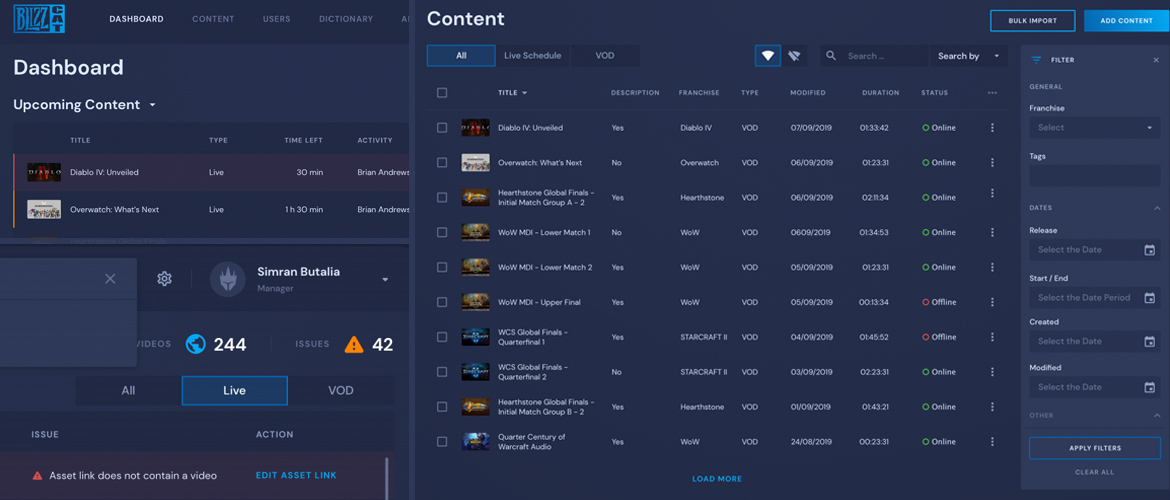Click the Load More link
The image size is (1170, 500).
717,479
